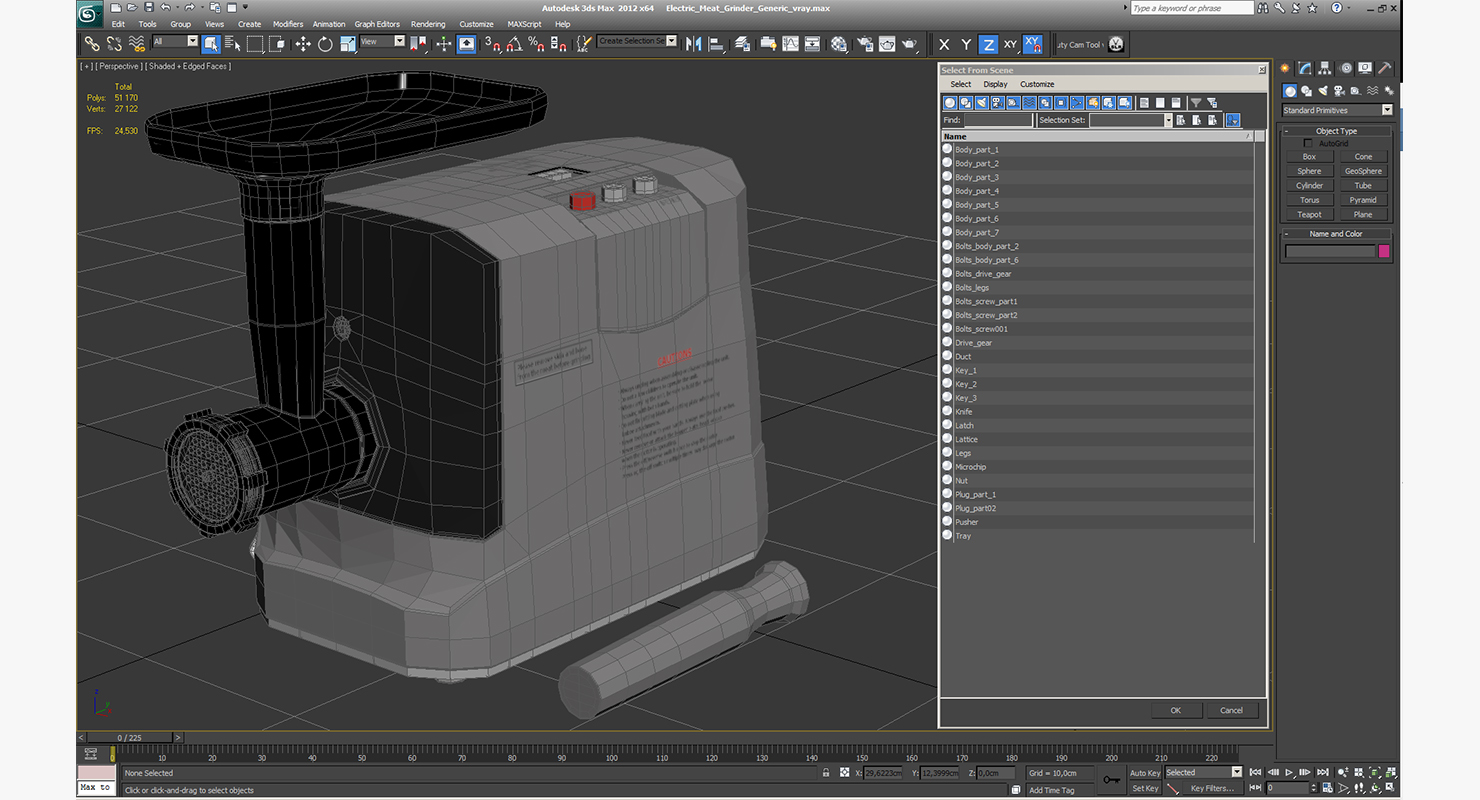The width and height of the screenshot is (1480, 800).
Task: Open the Customize menu in Select From Scene
Action: pyautogui.click(x=1037, y=84)
